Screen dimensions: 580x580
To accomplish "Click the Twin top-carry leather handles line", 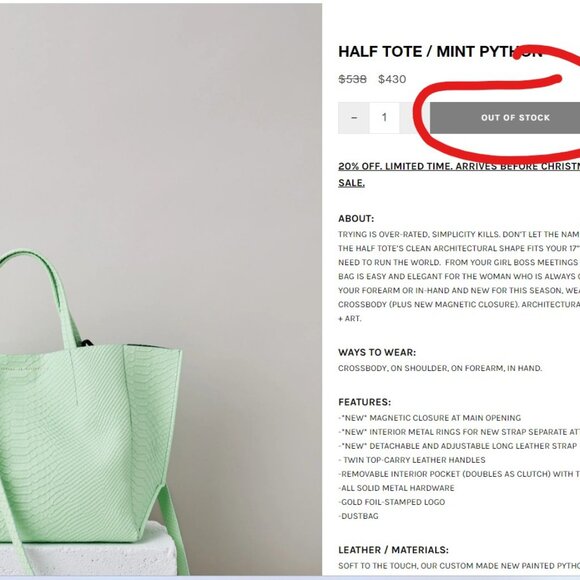I will 412,460.
